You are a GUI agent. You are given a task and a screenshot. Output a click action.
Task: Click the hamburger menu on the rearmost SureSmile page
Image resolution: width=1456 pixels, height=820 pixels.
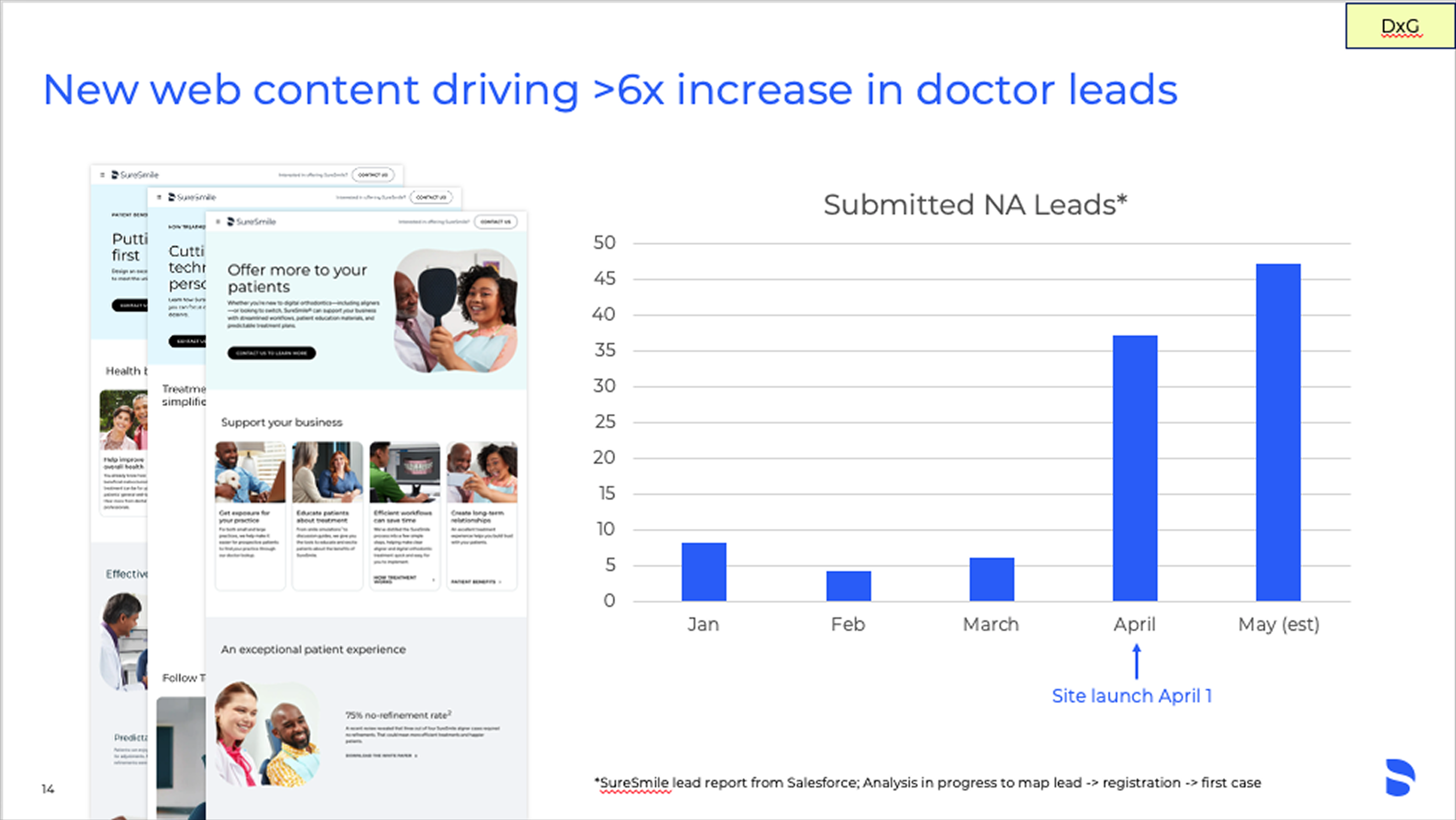[102, 175]
